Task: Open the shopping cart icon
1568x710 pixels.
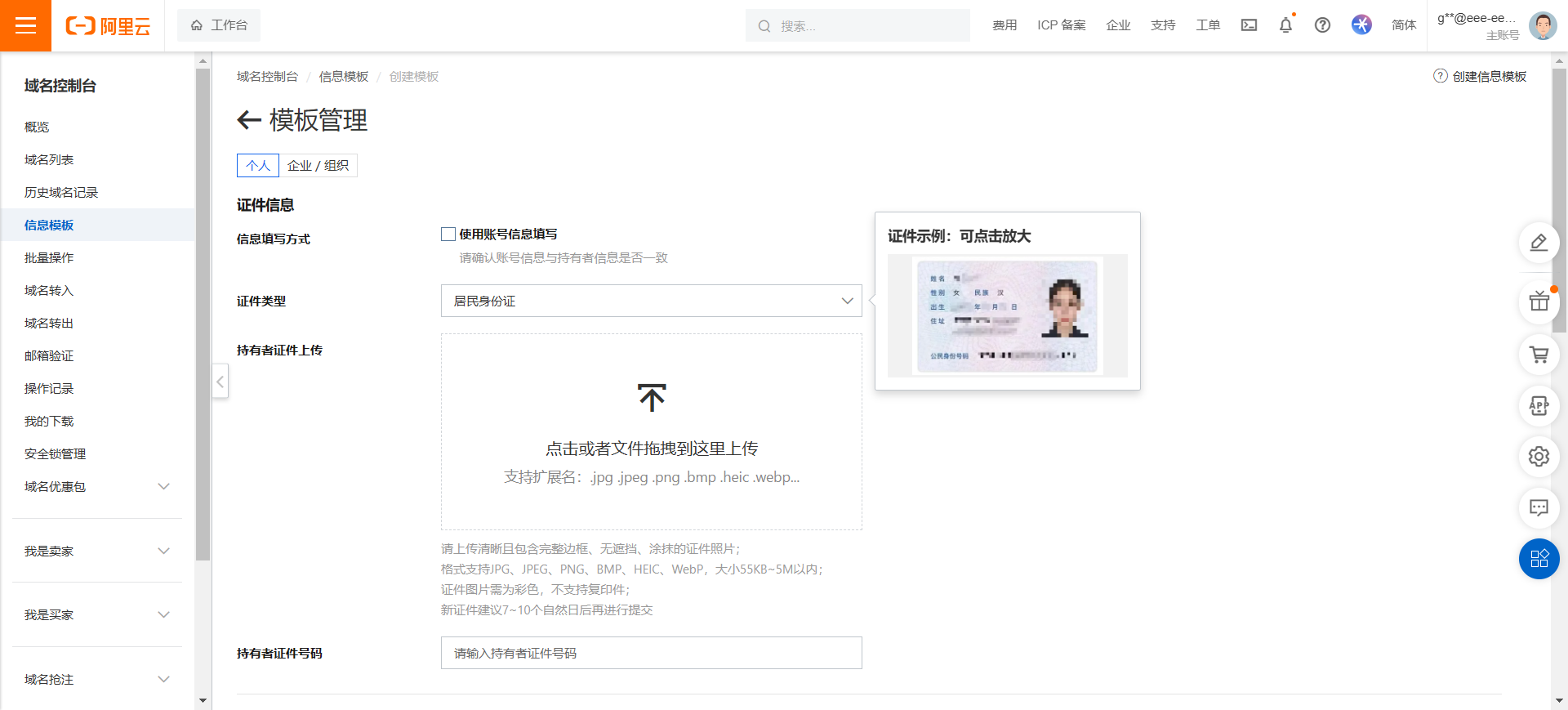Action: tap(1539, 355)
